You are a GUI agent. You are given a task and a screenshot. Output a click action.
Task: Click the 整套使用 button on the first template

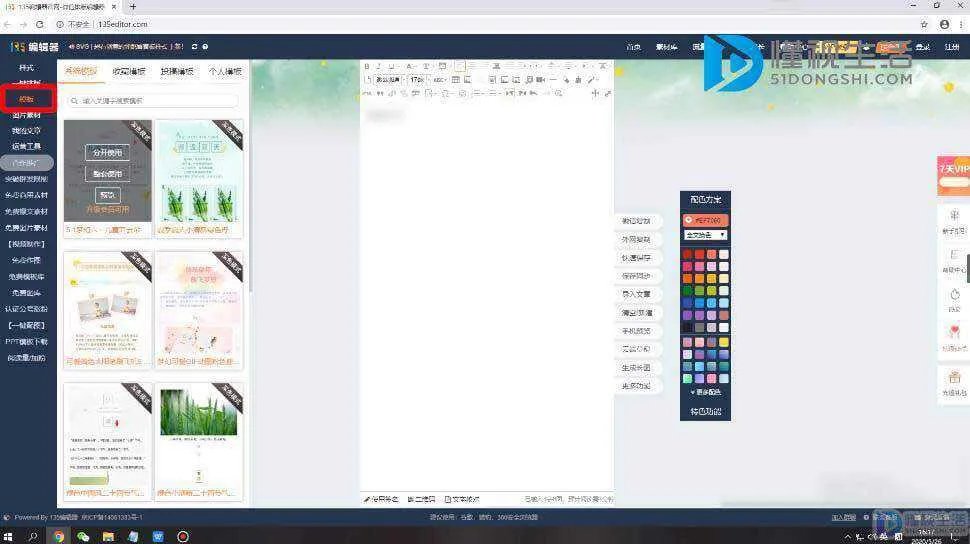[107, 173]
